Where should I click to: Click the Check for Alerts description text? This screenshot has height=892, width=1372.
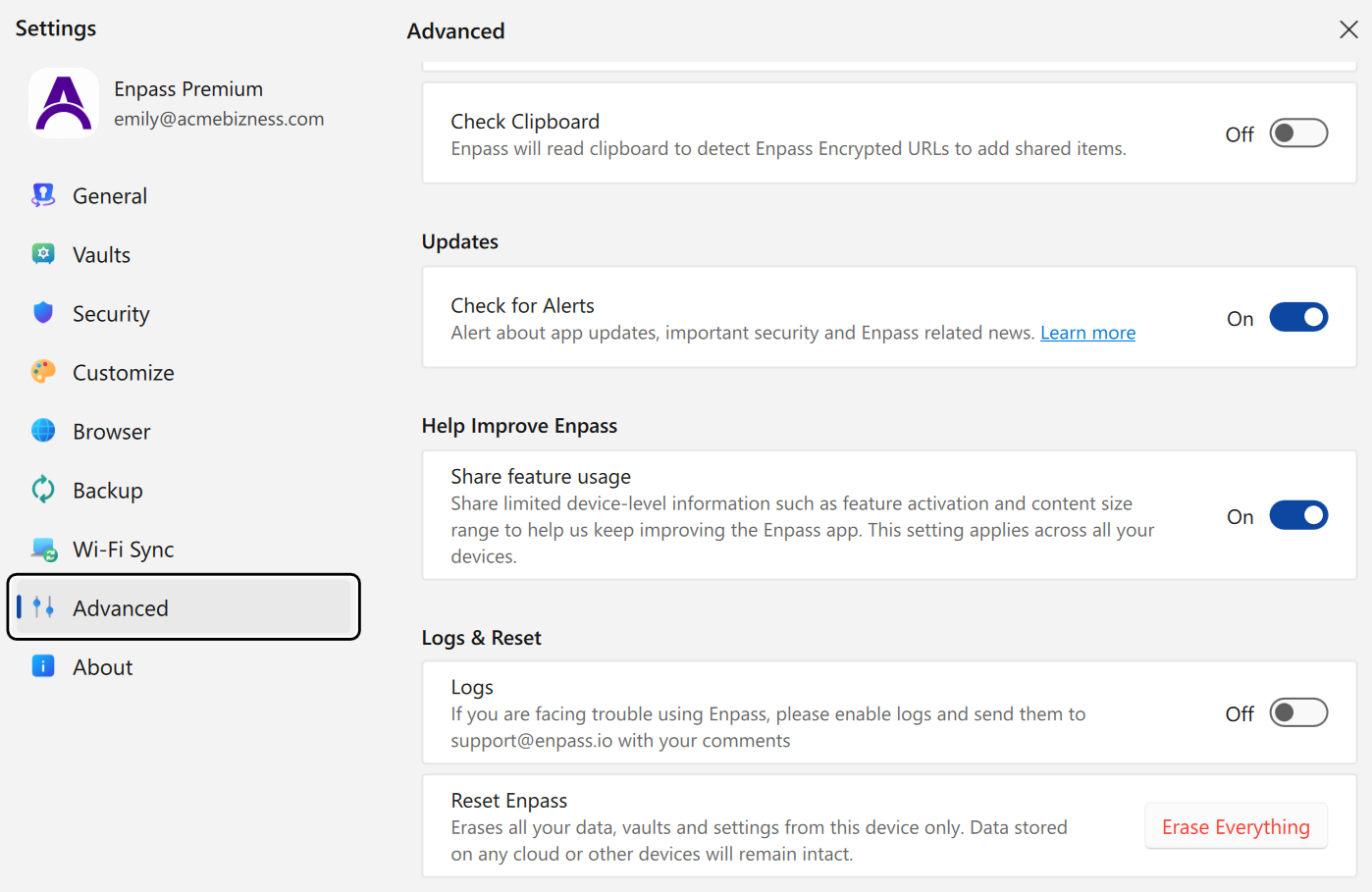coord(742,333)
